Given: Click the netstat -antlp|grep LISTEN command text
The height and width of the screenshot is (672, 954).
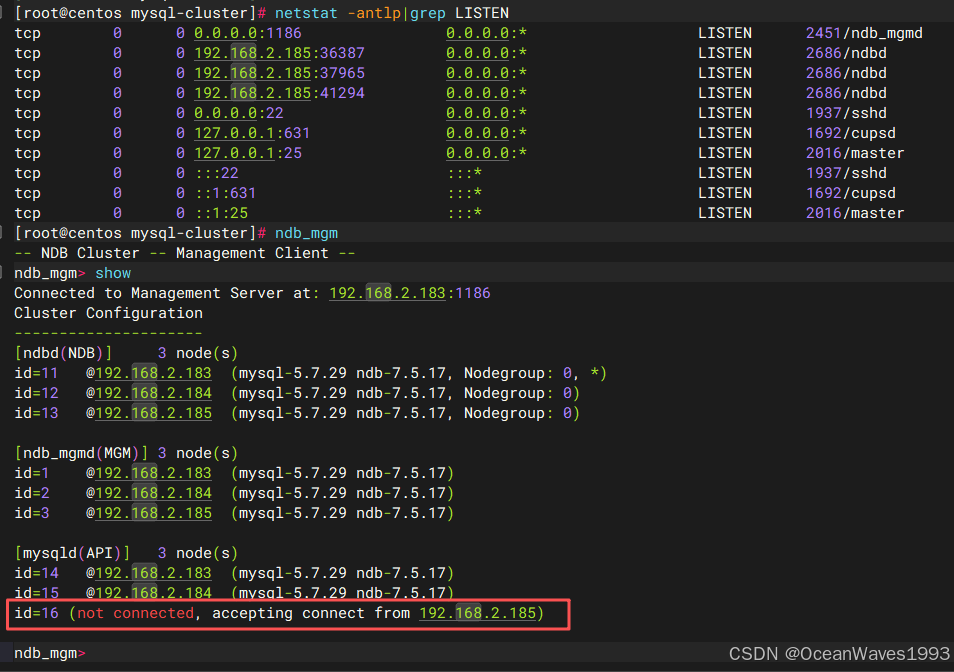Looking at the screenshot, I should coord(391,13).
